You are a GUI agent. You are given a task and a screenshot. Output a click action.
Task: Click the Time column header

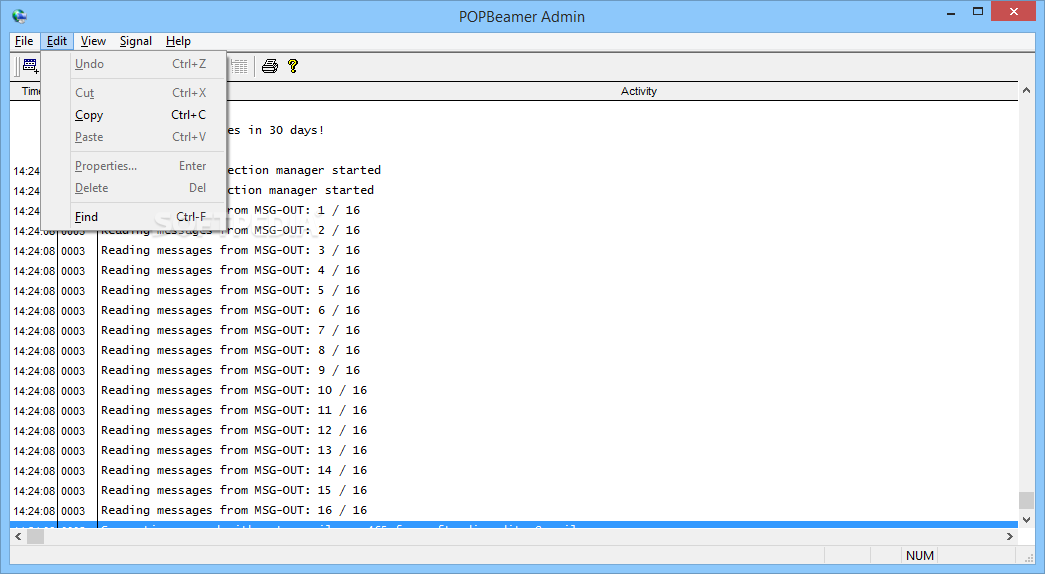pyautogui.click(x=27, y=91)
